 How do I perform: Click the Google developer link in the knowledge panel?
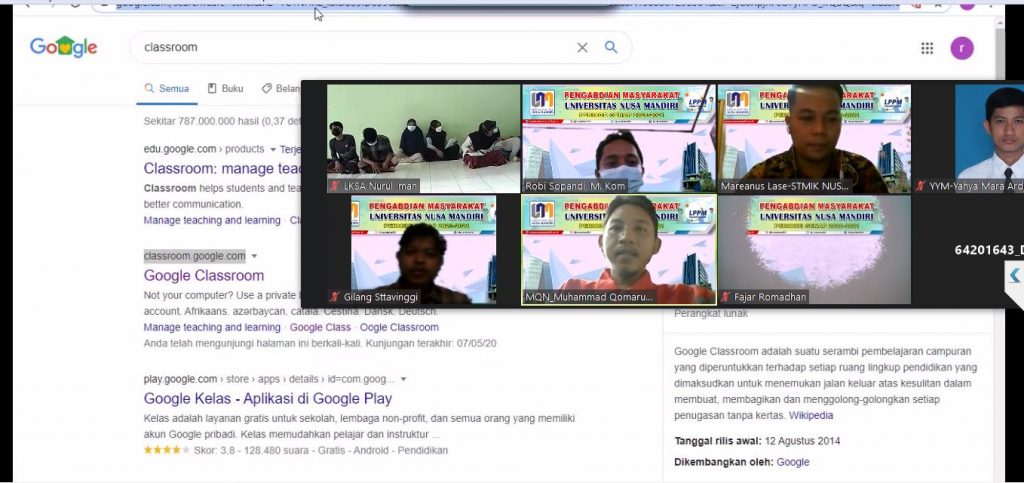coord(793,462)
